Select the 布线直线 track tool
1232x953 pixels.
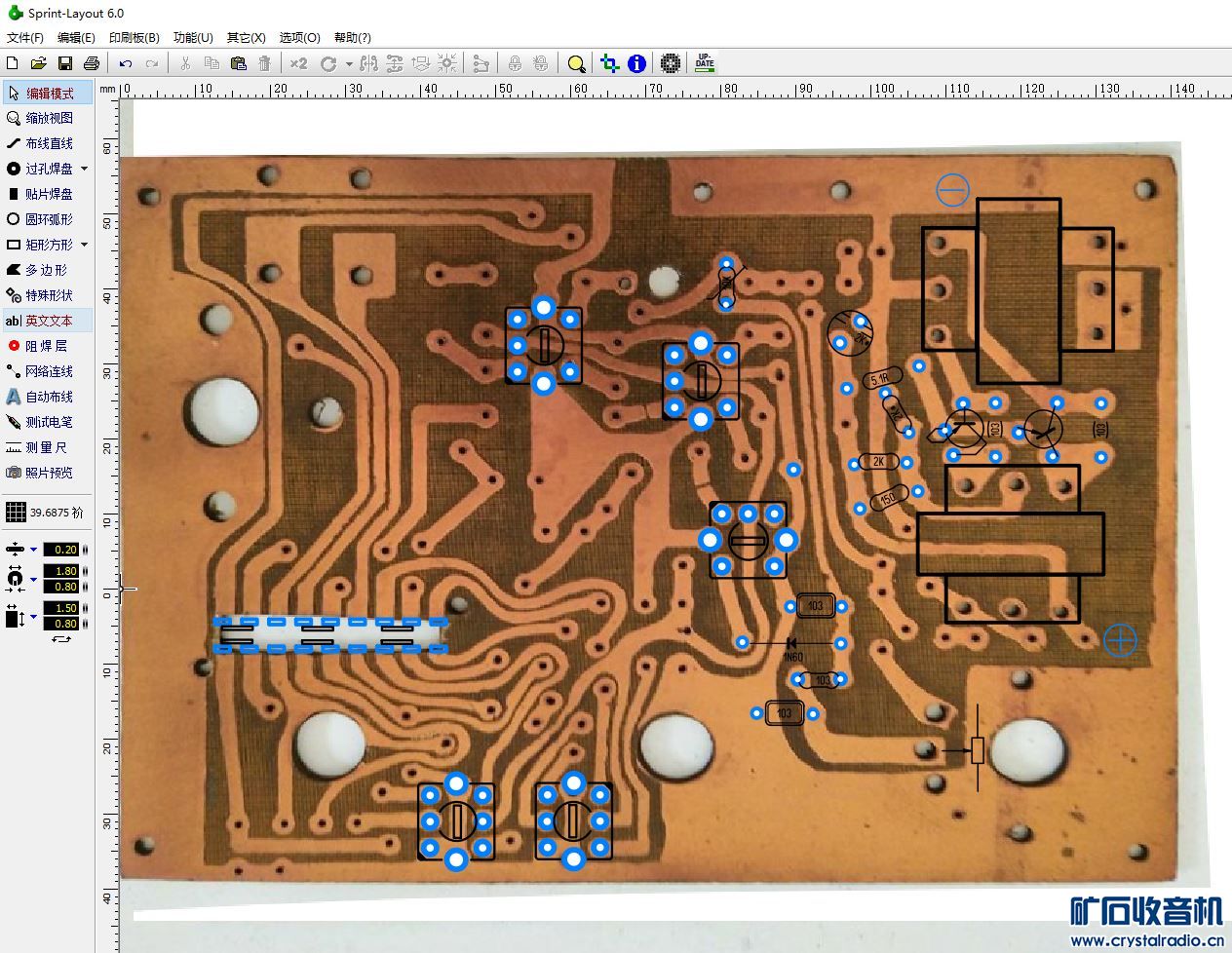pos(48,143)
